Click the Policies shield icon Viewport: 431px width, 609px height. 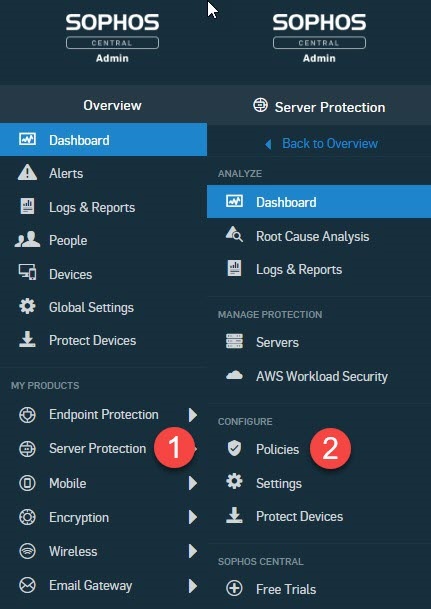[x=235, y=448]
